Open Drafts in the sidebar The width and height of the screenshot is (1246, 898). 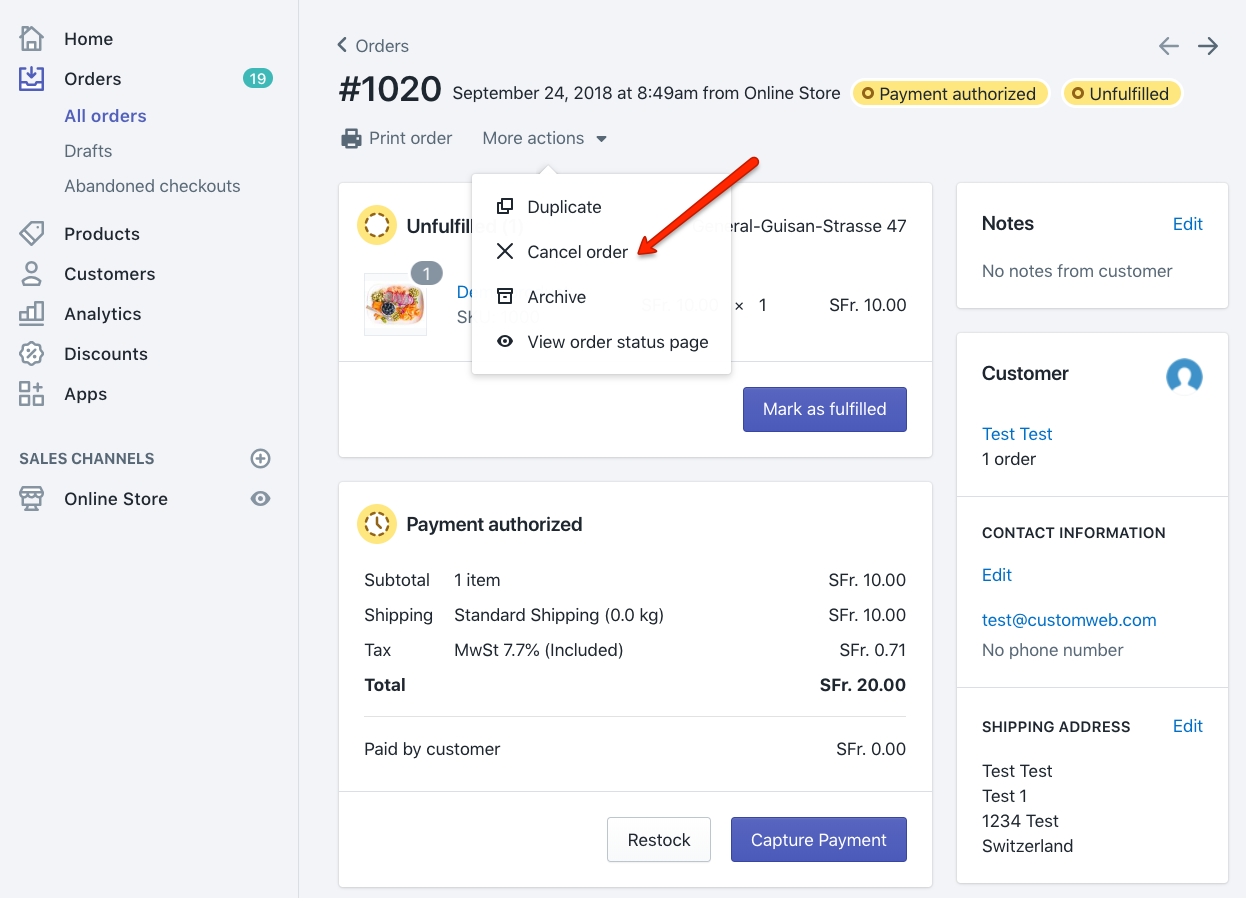(88, 151)
